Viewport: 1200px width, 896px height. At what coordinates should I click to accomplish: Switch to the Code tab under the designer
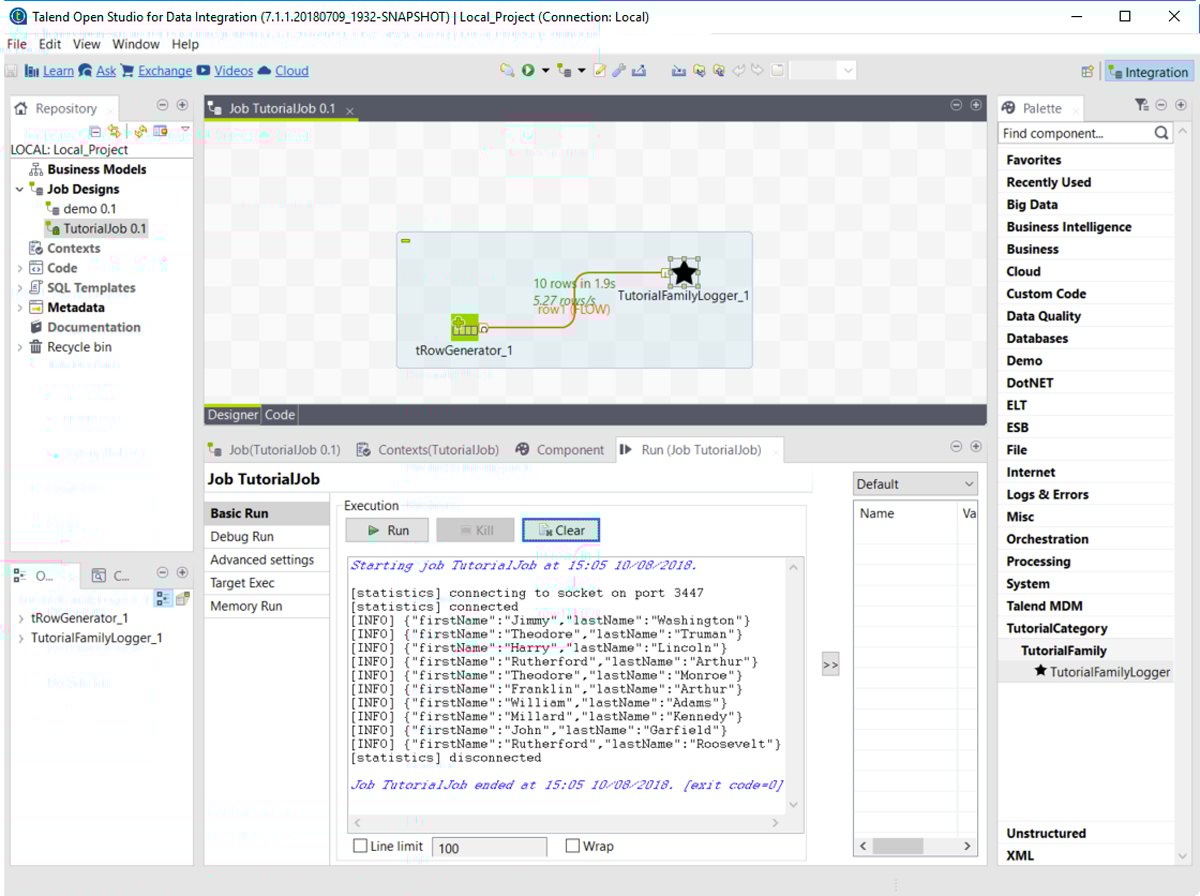279,414
